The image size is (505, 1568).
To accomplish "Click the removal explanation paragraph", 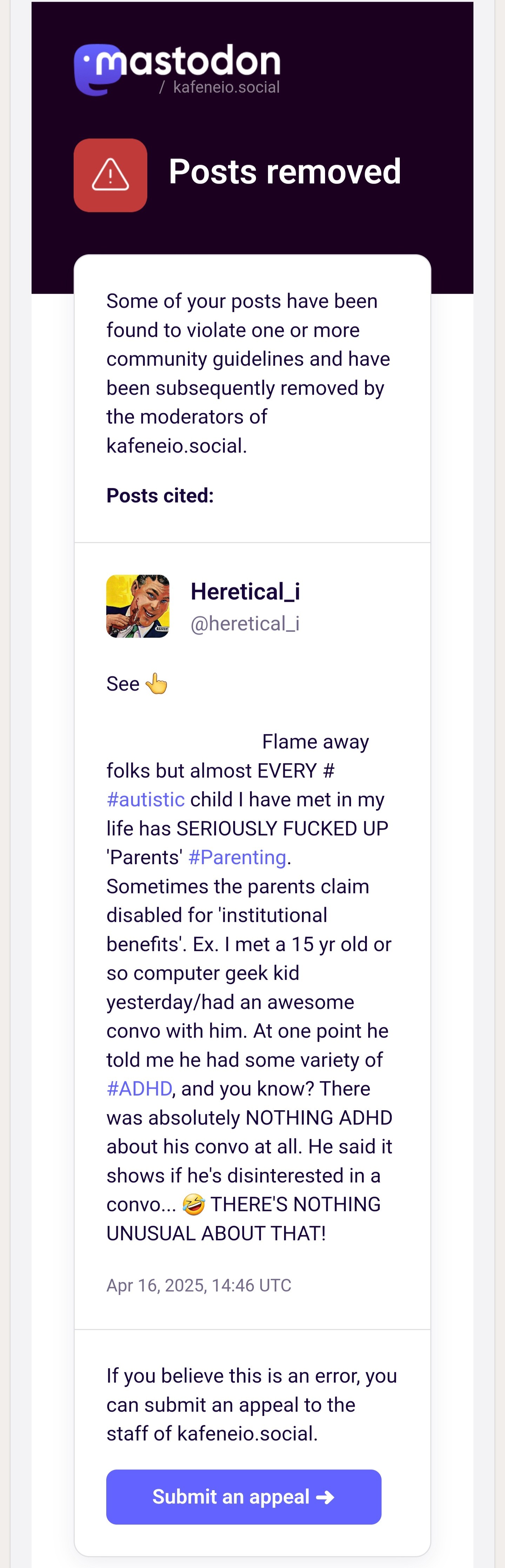I will (249, 373).
